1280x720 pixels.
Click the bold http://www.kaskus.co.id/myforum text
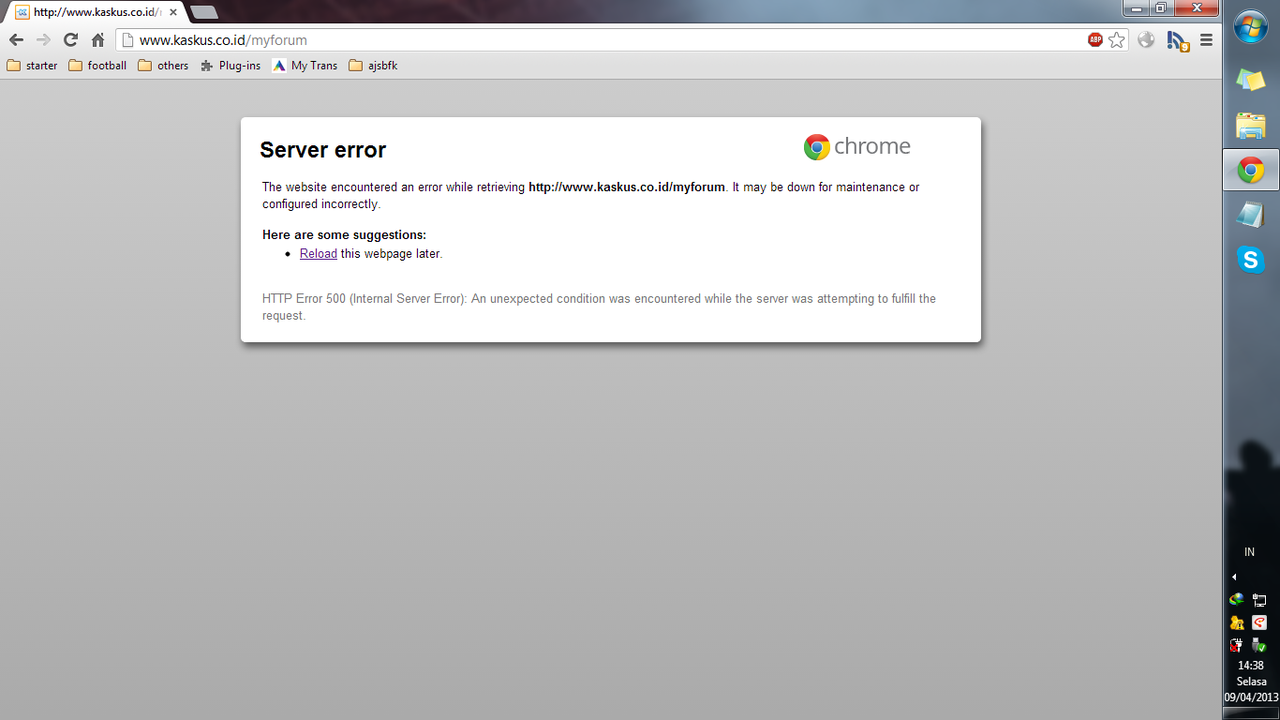pos(626,187)
